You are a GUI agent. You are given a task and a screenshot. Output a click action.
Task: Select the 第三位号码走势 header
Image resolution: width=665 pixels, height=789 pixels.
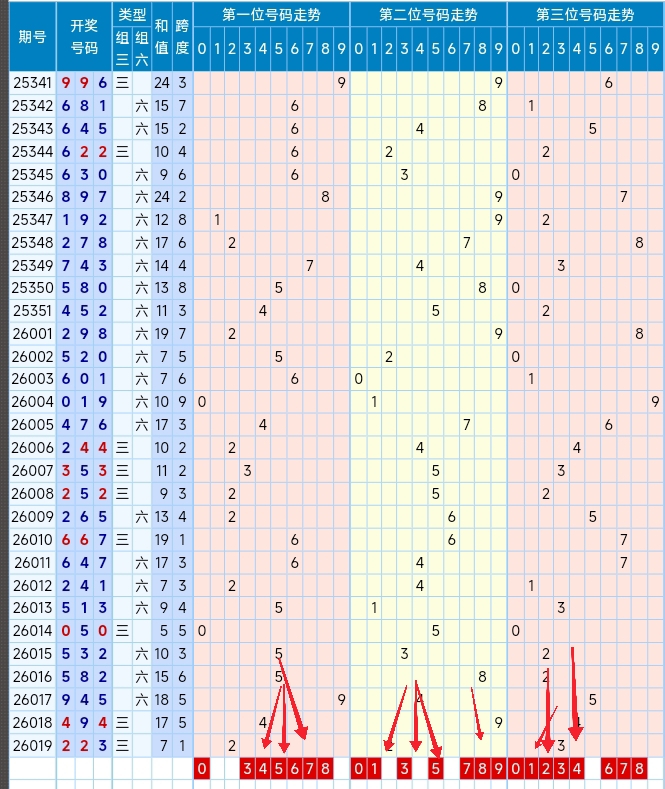585,15
